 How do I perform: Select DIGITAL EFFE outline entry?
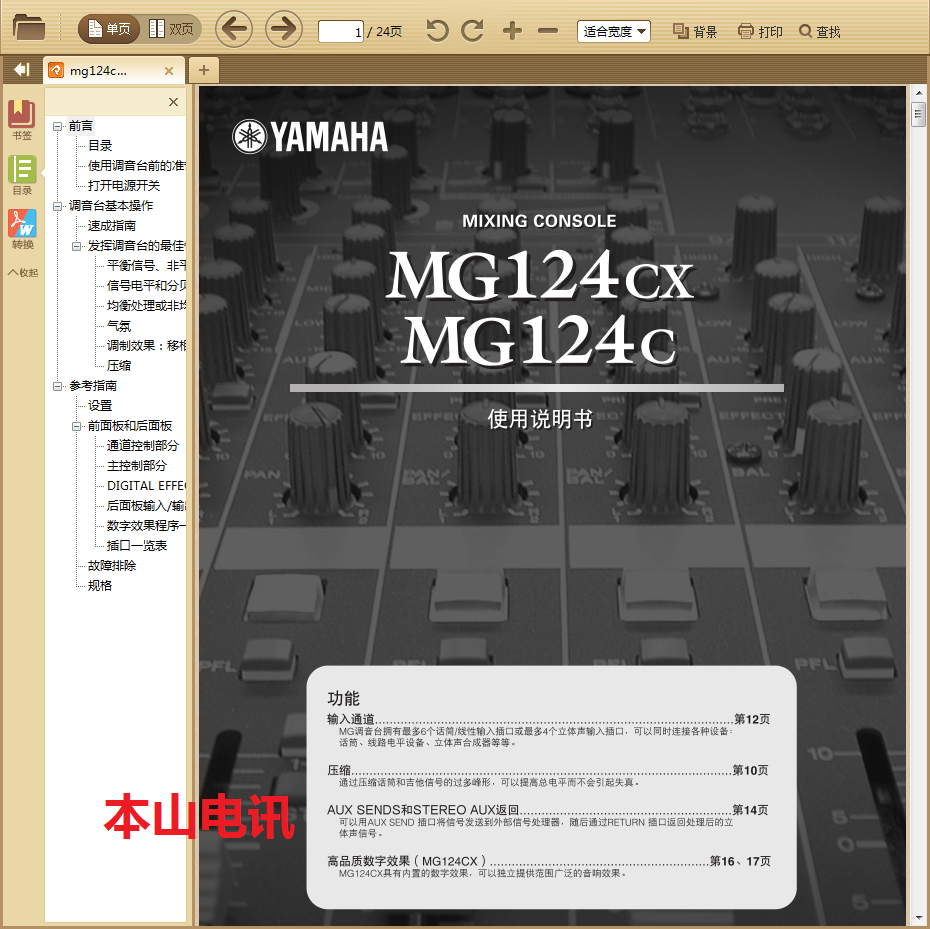click(146, 486)
